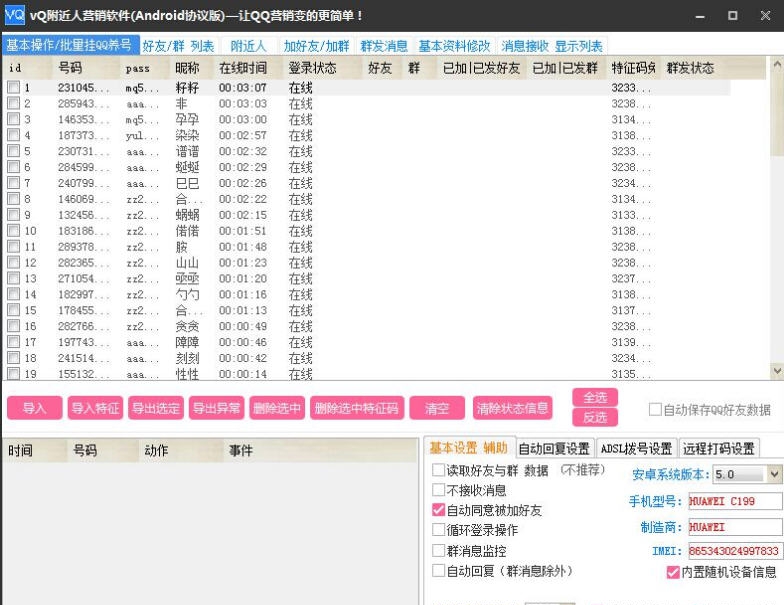784x605 pixels.
Task: Click the 清空 button
Action: click(x=437, y=408)
